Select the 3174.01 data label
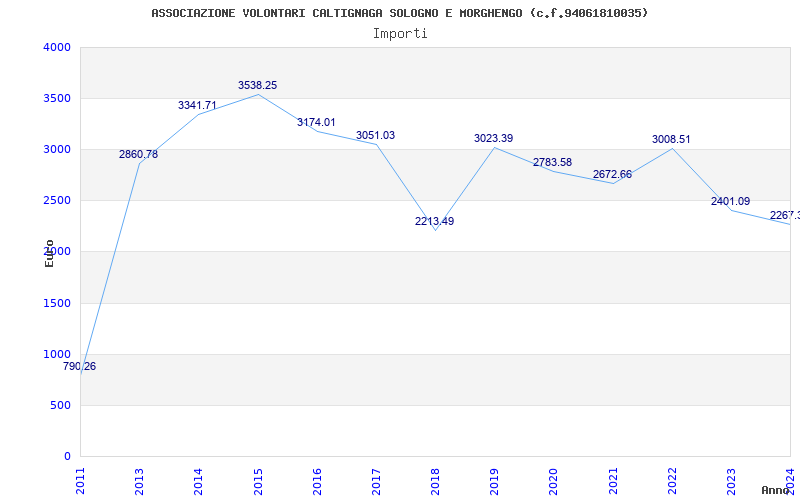 click(x=316, y=122)
